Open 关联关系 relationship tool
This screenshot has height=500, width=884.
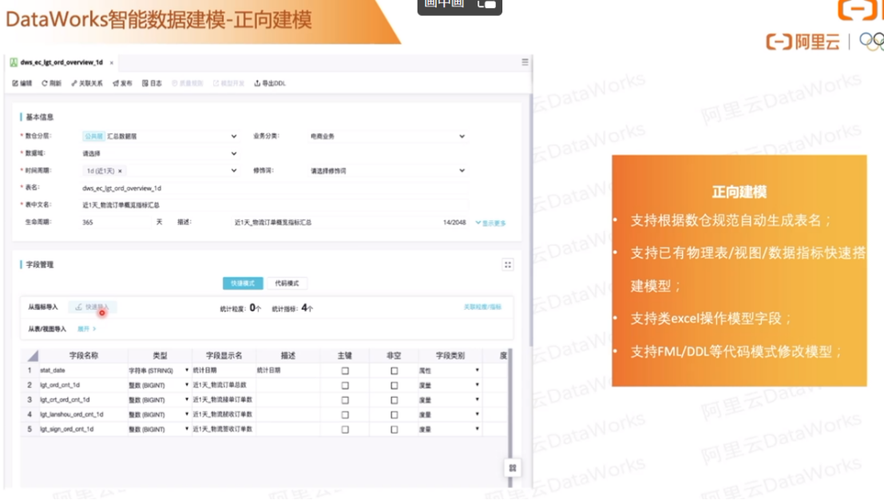click(x=87, y=83)
